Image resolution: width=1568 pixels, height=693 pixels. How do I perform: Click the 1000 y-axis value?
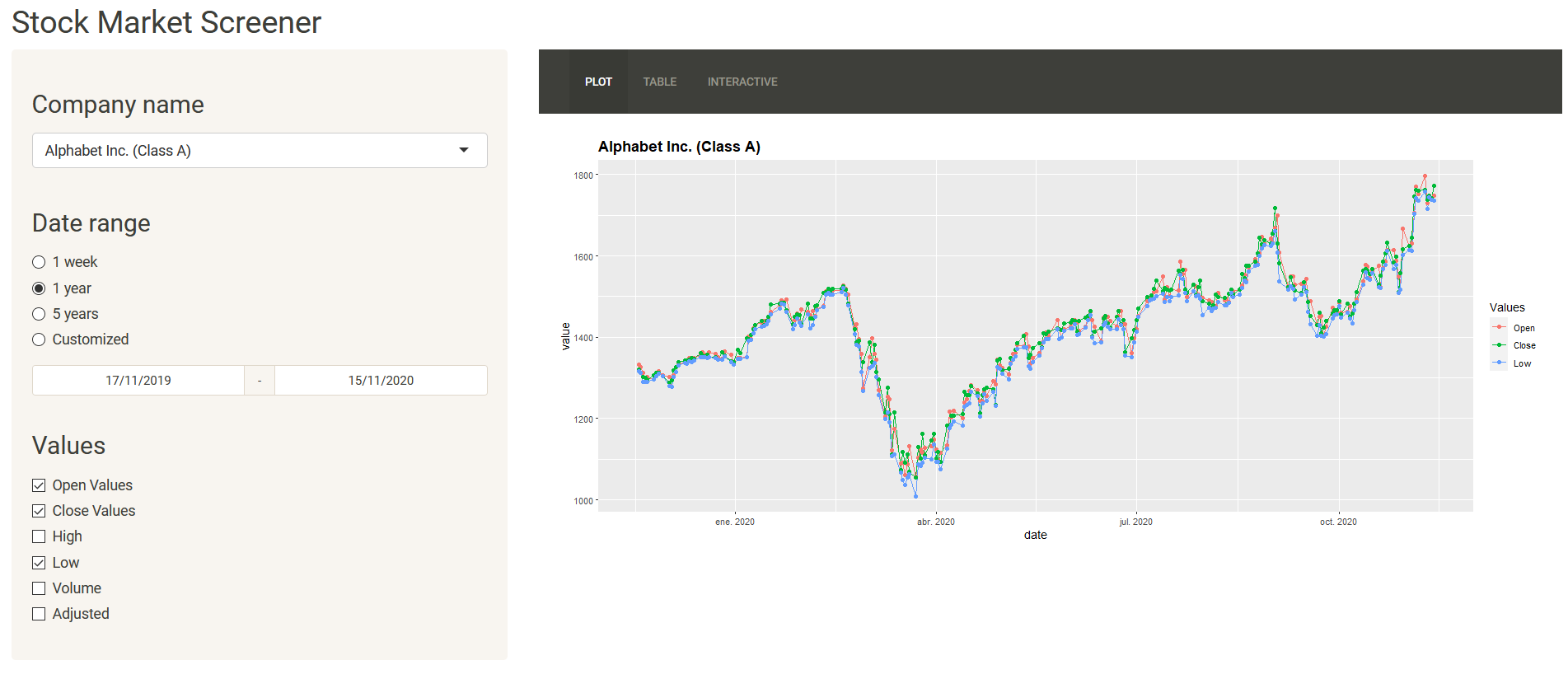pyautogui.click(x=583, y=501)
